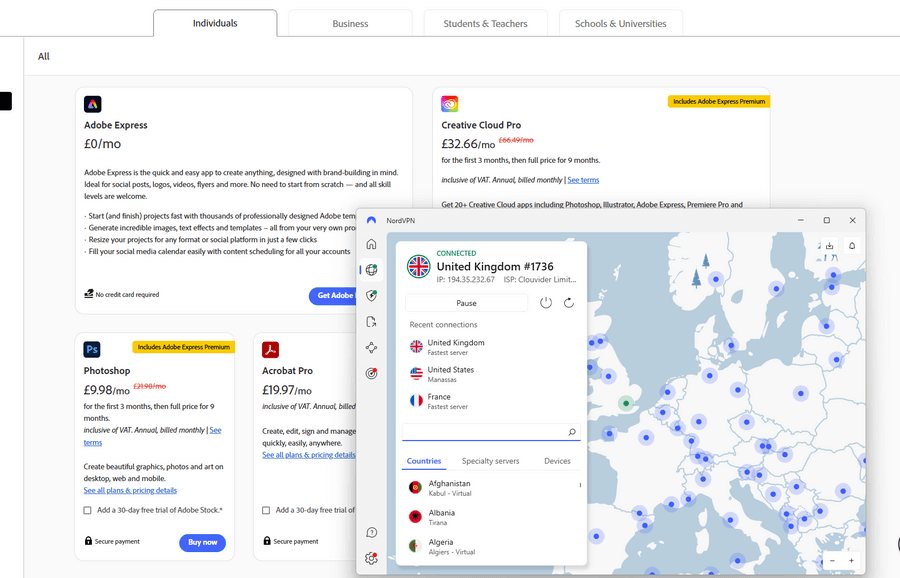The height and width of the screenshot is (578, 900).
Task: Click Buy now for Photoshop
Action: point(203,542)
